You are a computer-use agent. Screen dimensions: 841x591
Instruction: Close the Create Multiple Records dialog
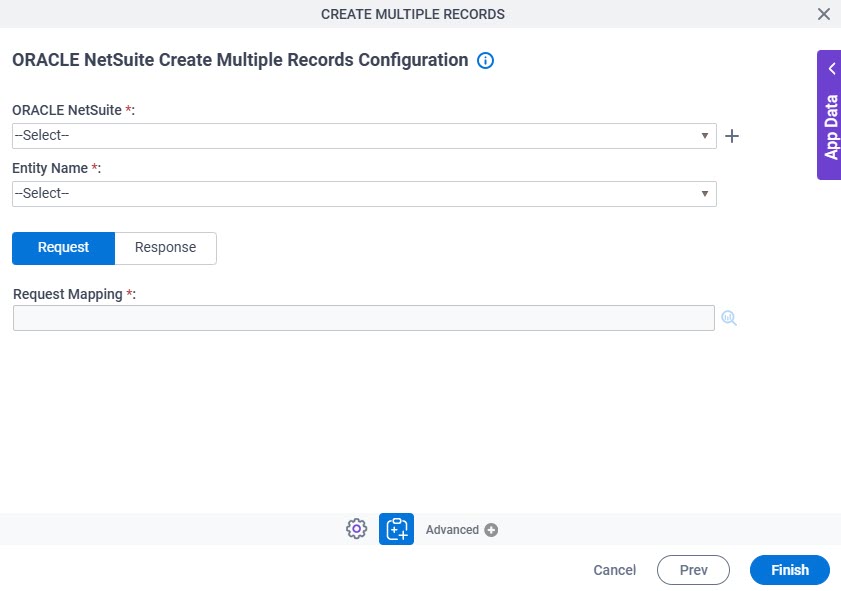(824, 14)
